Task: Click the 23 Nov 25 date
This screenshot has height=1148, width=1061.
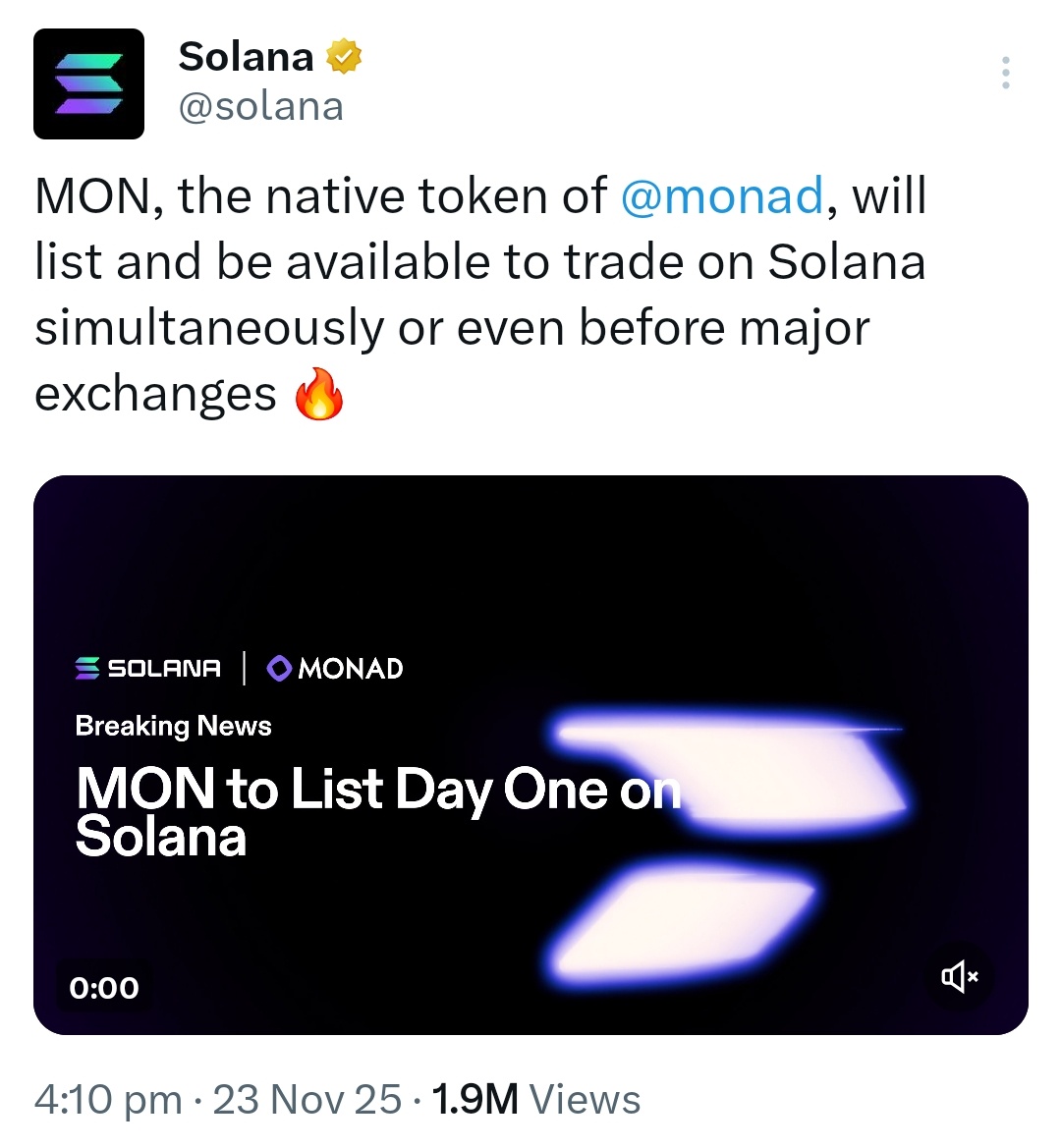Action: pos(307,1099)
